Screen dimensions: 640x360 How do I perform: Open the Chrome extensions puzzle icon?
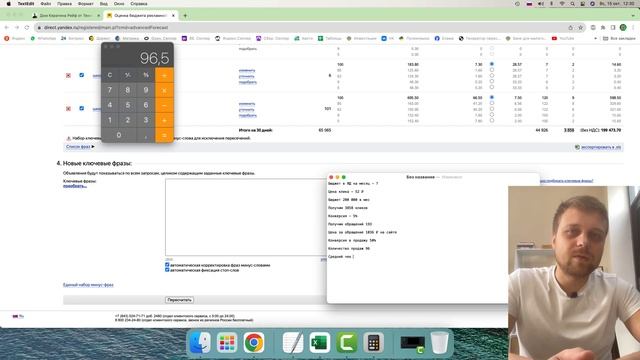[x=603, y=27]
